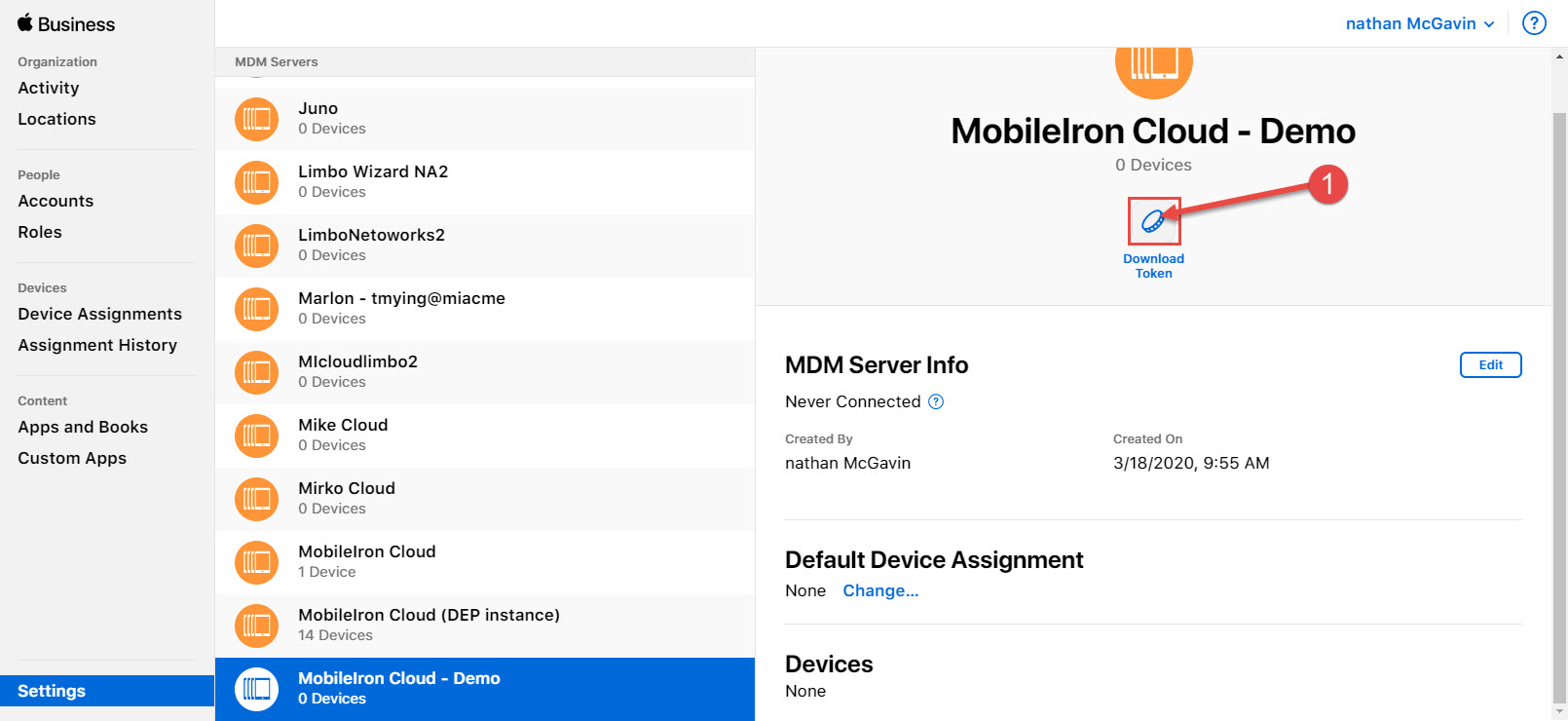Click the Change link under Default Device Assignment

[x=880, y=590]
